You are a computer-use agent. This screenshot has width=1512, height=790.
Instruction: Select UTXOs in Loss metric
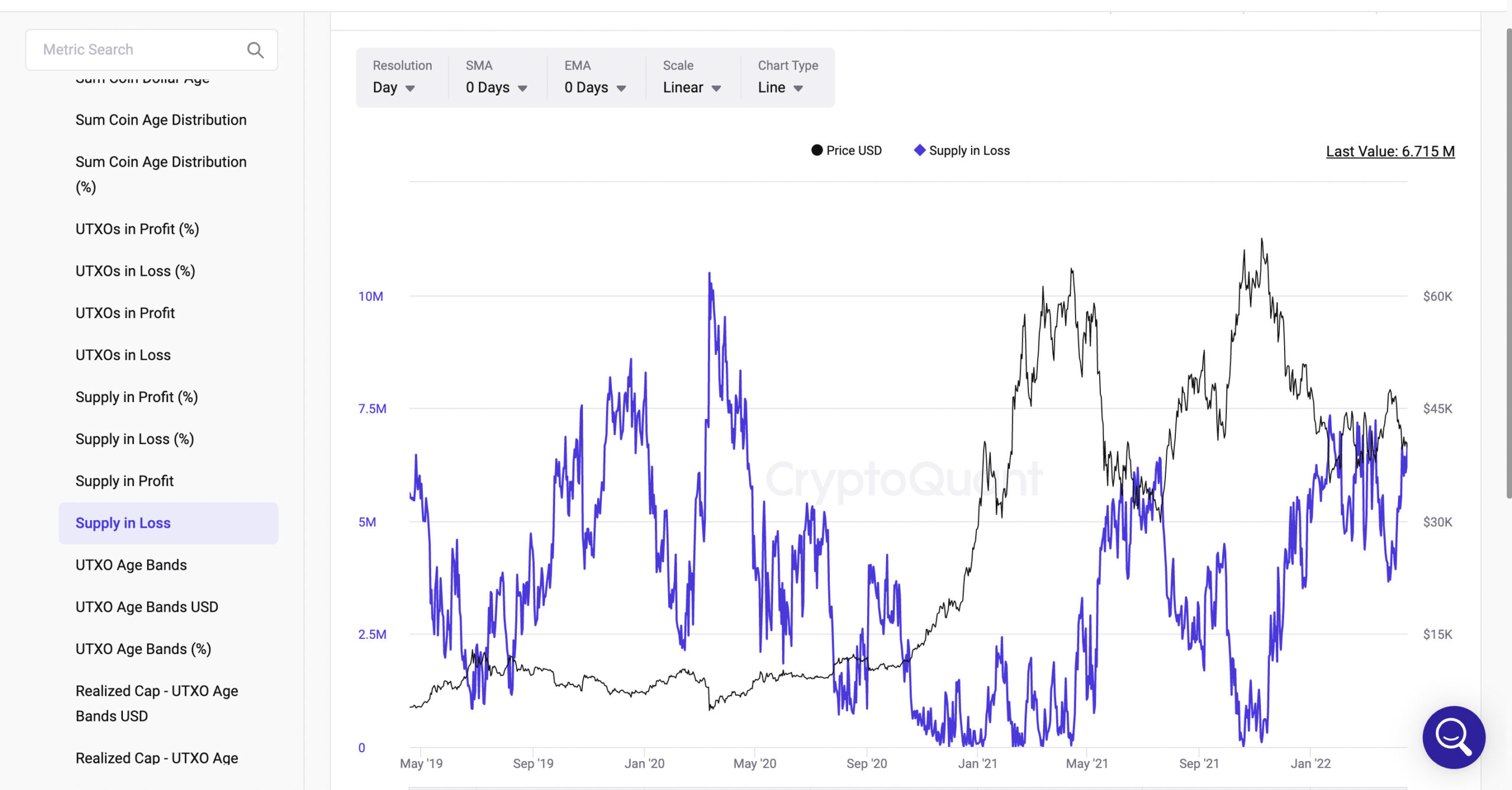coord(123,355)
